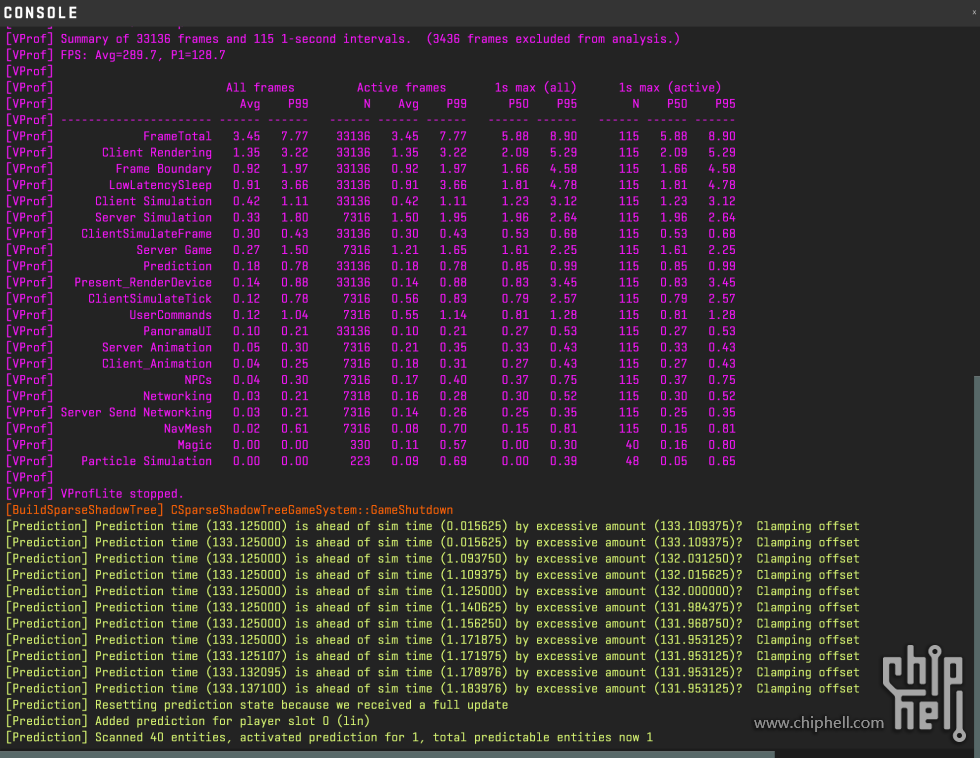Click the CONSOLE title text

click(x=41, y=13)
